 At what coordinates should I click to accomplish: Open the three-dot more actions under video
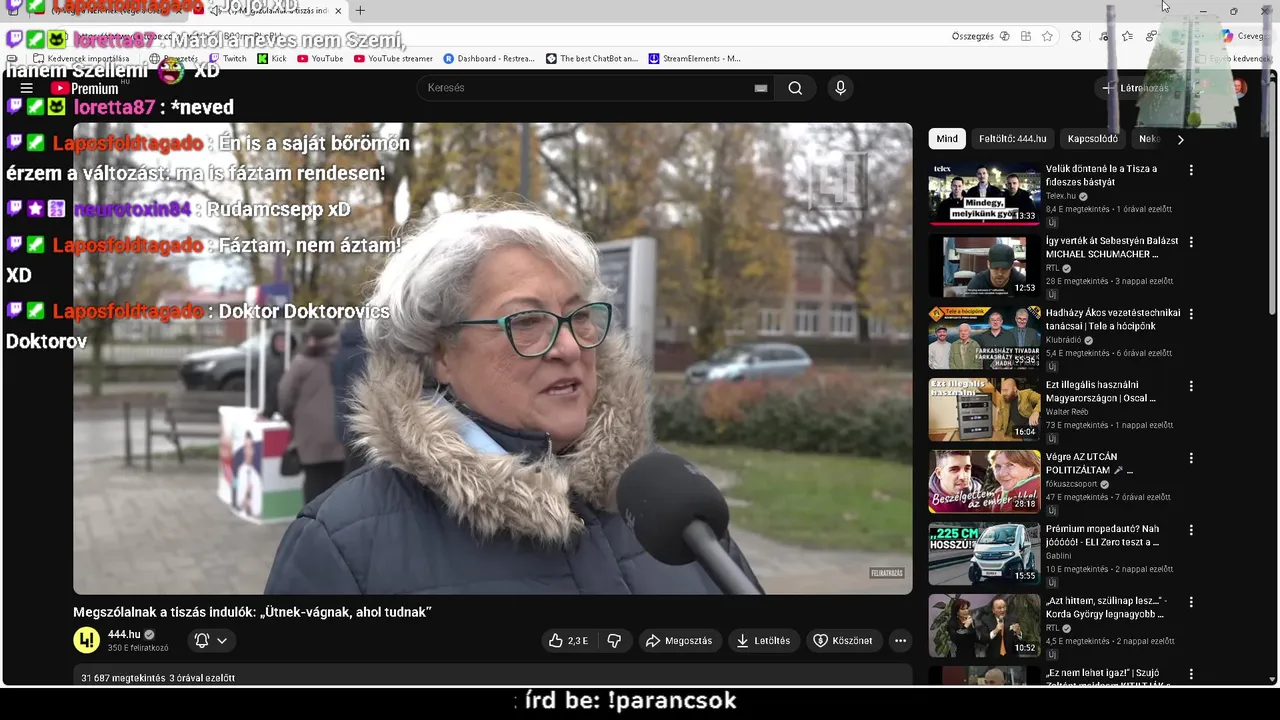tap(900, 641)
